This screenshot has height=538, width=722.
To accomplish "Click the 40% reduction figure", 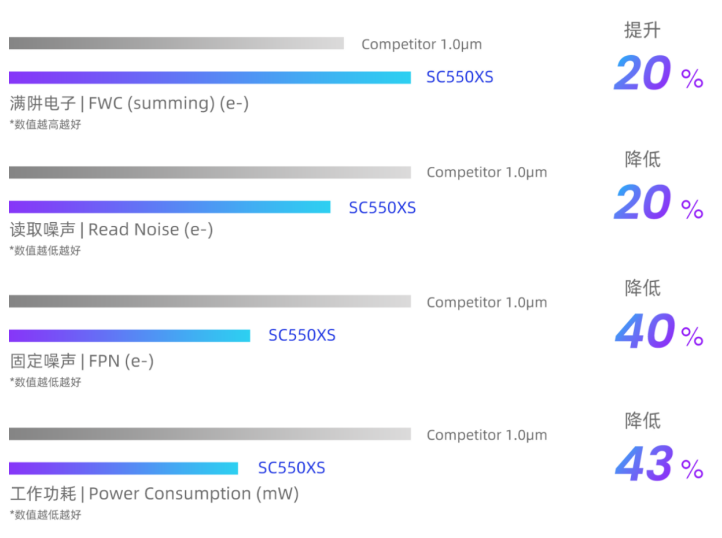I will [659, 331].
